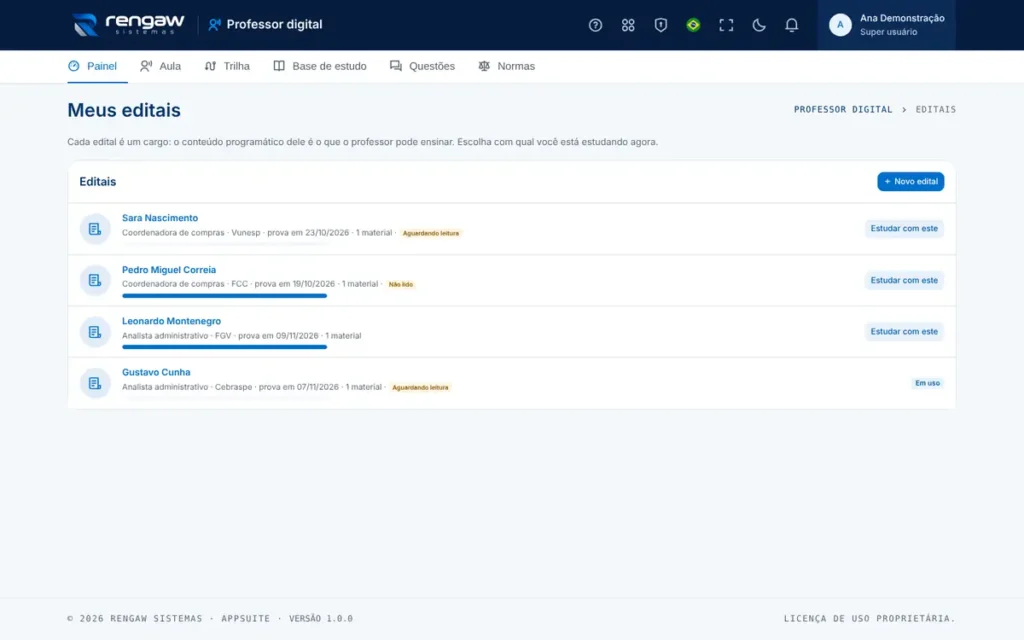Go to the Base de estudo tab
This screenshot has height=640, width=1024.
pos(320,66)
